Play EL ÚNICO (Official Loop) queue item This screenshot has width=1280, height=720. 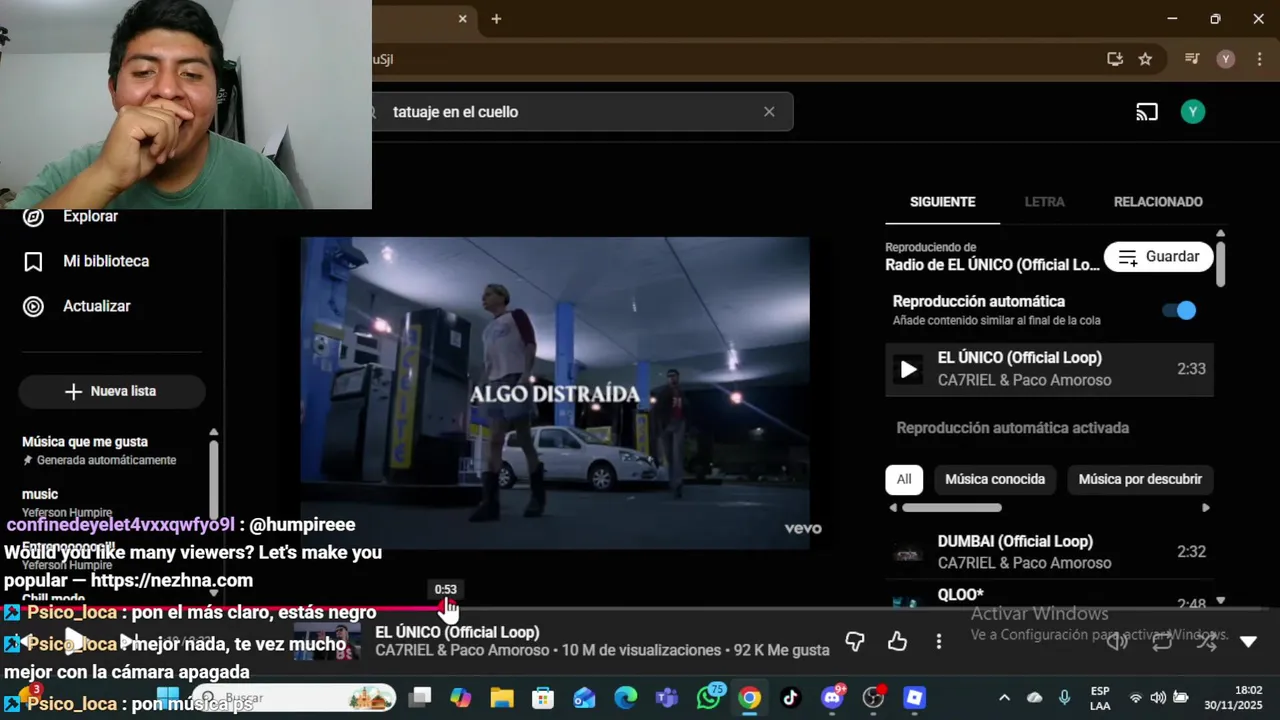1049,369
